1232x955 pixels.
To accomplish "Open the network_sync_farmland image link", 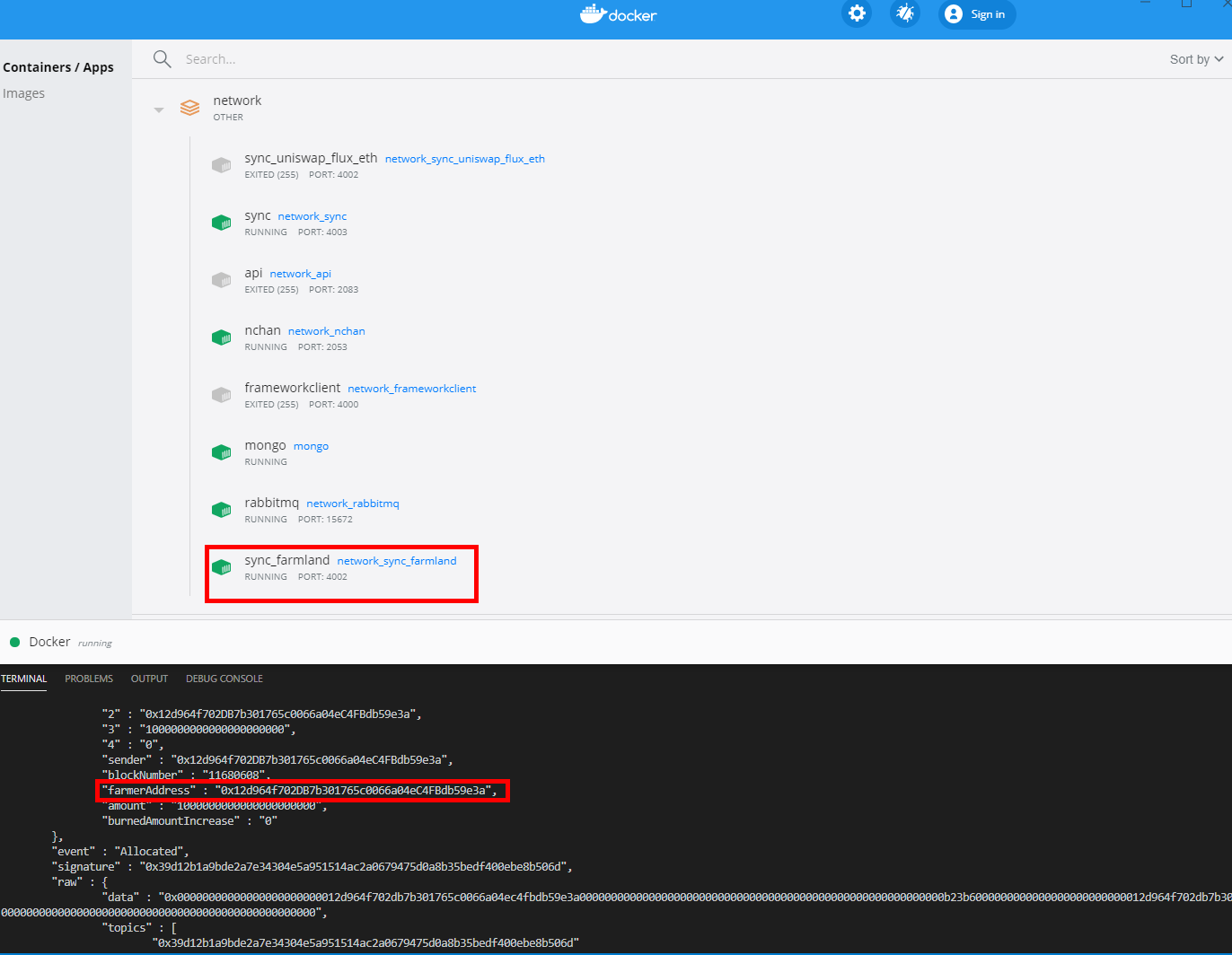I will (397, 561).
